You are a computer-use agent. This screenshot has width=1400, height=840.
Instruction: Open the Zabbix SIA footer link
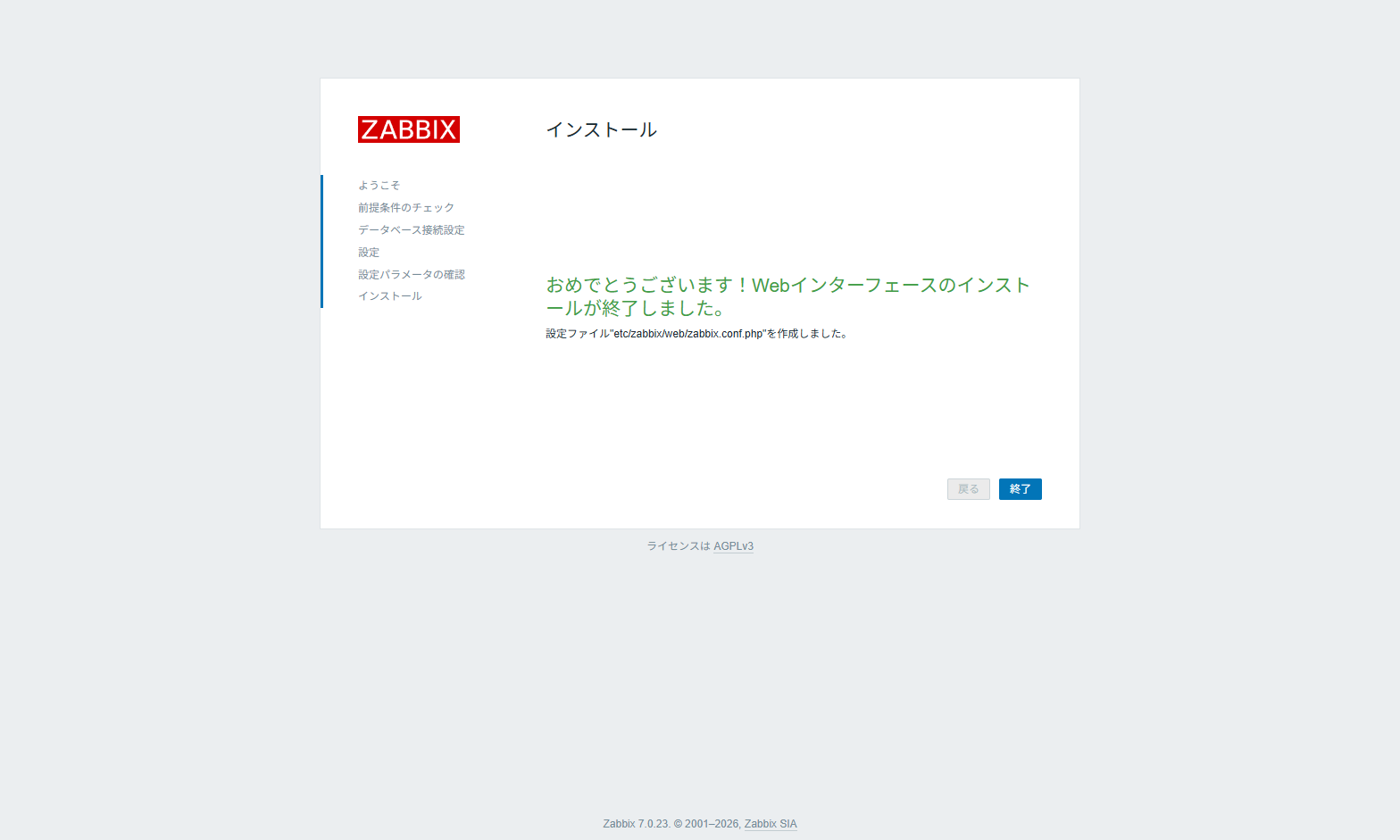click(771, 824)
